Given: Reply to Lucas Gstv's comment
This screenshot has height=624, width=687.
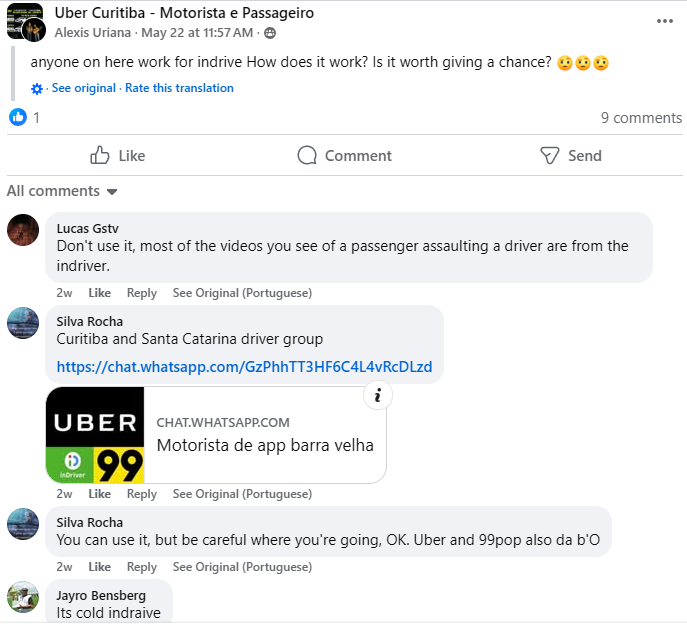Looking at the screenshot, I should [142, 293].
